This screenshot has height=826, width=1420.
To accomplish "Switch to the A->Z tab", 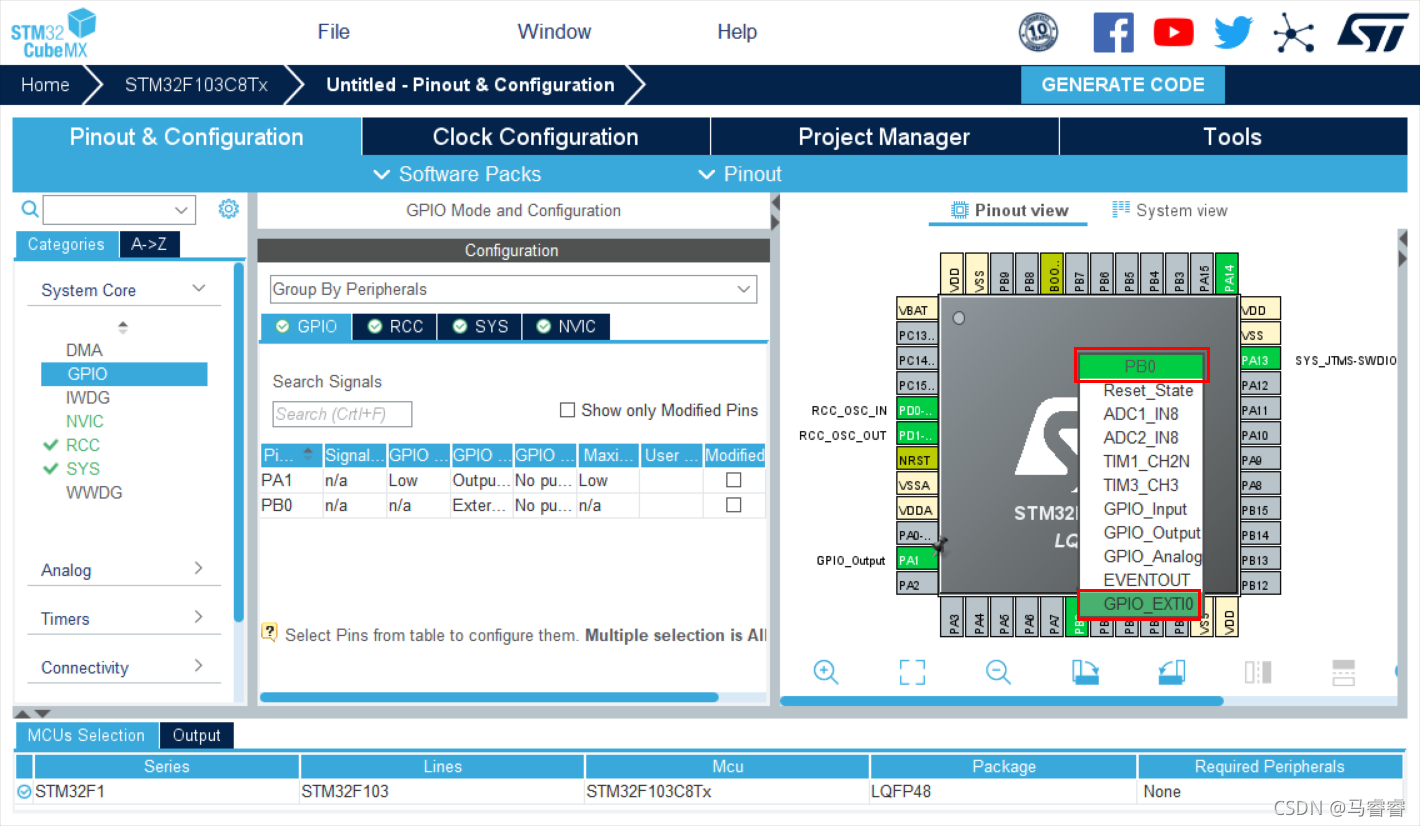I will click(x=149, y=244).
